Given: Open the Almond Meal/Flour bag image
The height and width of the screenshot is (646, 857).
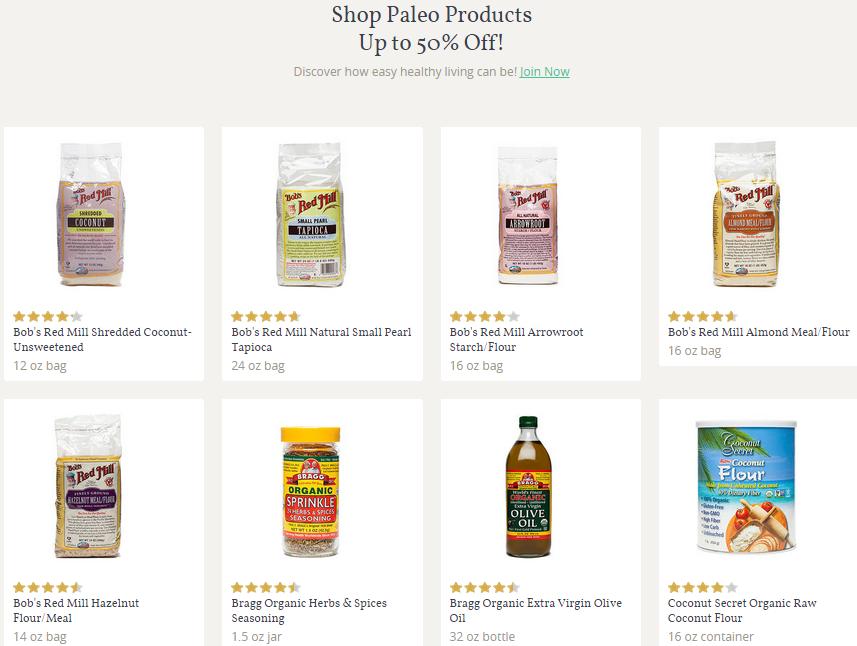Looking at the screenshot, I should 746,214.
